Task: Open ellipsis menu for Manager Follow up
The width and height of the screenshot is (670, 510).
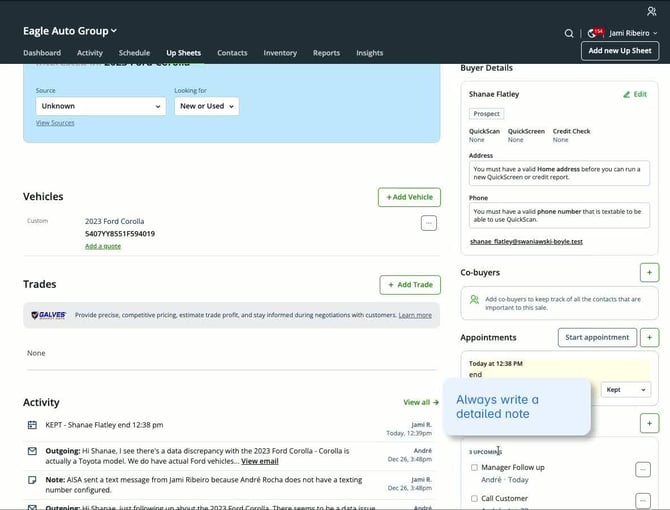Action: [643, 469]
